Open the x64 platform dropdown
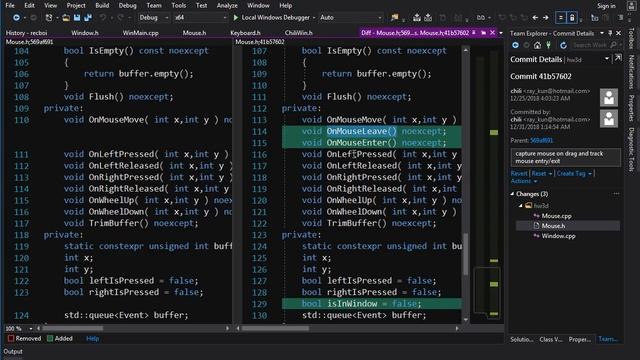Screen dimensions: 640x360 [200, 18]
